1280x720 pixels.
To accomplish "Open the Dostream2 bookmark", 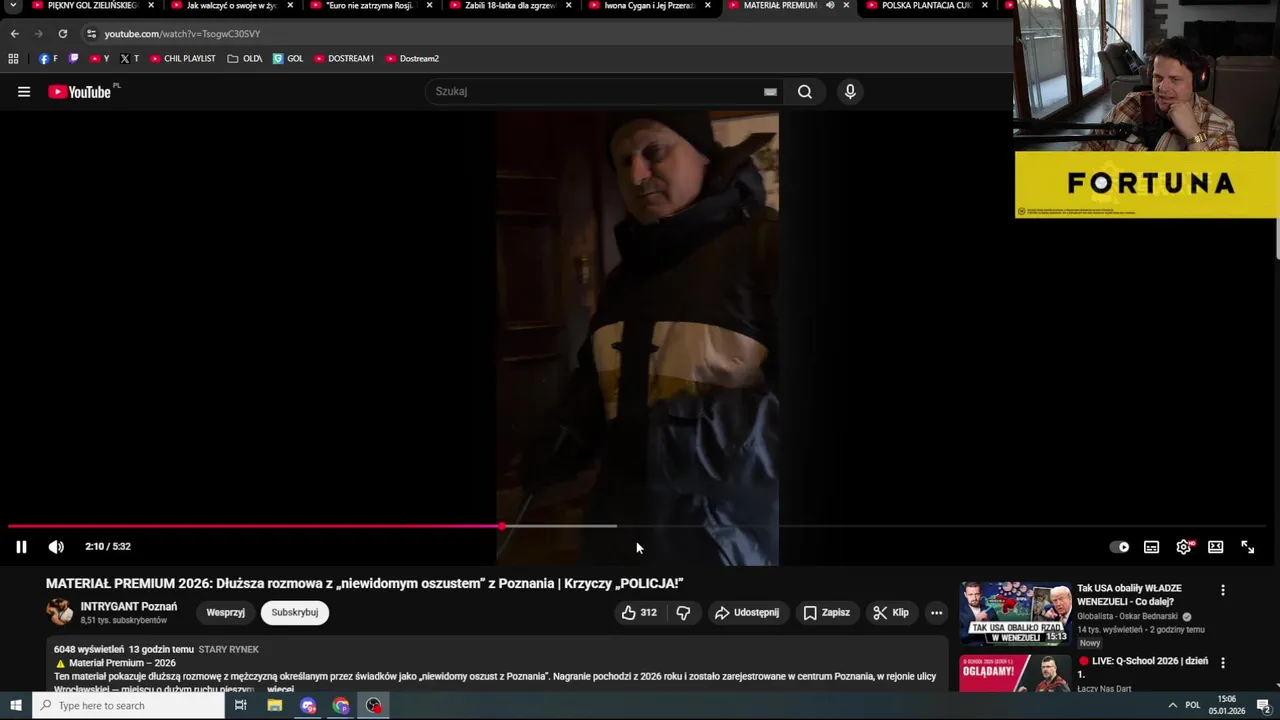I will pos(412,59).
